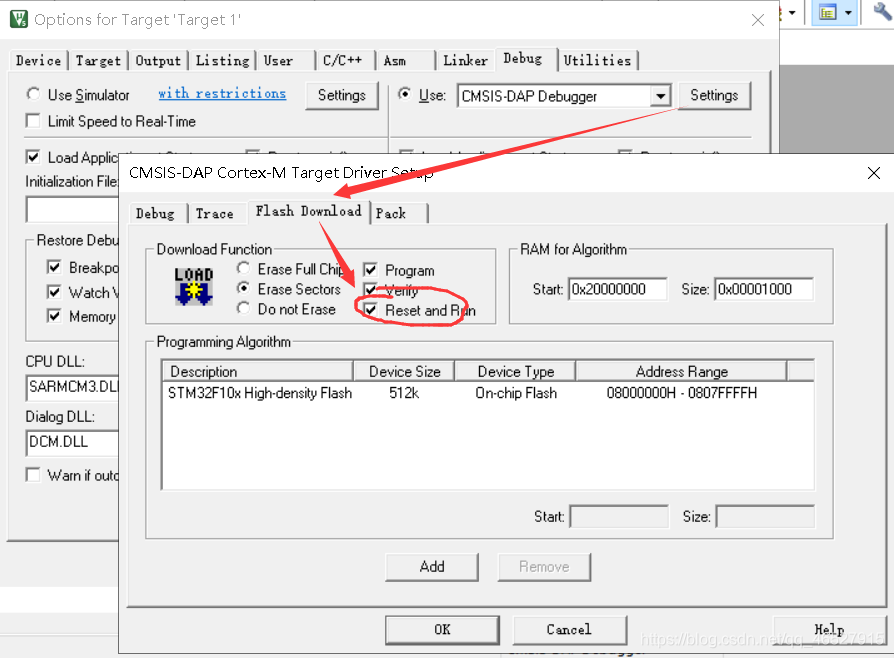894x658 pixels.
Task: Click the Device Type column header
Action: [x=515, y=372]
